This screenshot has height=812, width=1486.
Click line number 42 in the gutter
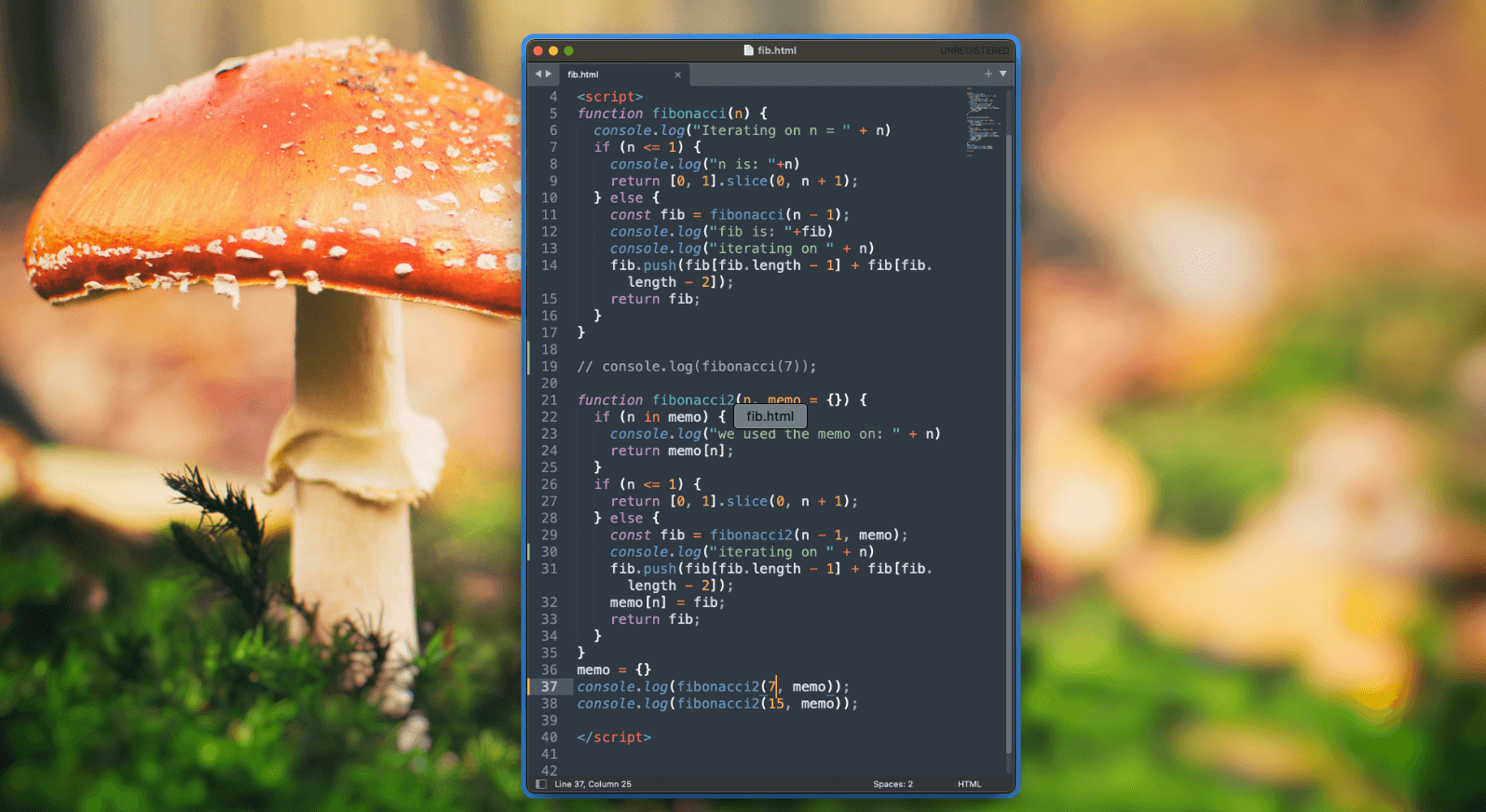tap(550, 771)
